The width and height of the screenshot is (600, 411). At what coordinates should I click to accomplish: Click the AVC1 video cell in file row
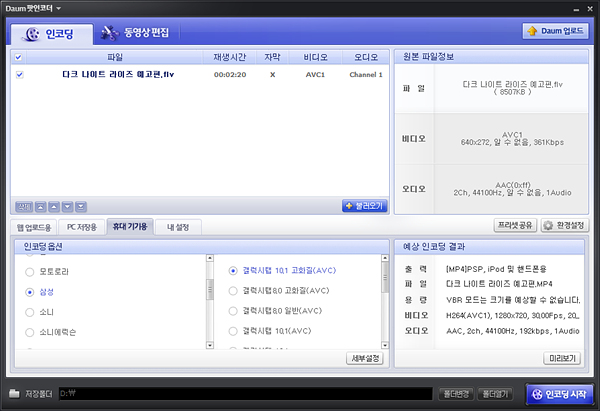point(315,75)
